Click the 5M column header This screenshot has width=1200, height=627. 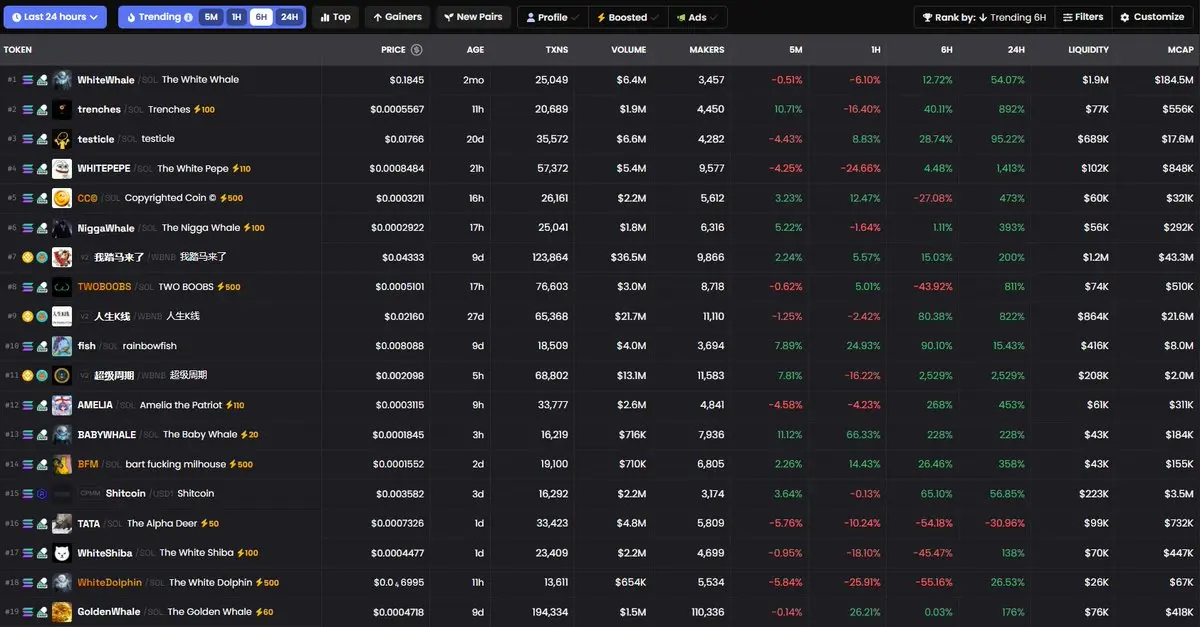tap(795, 50)
